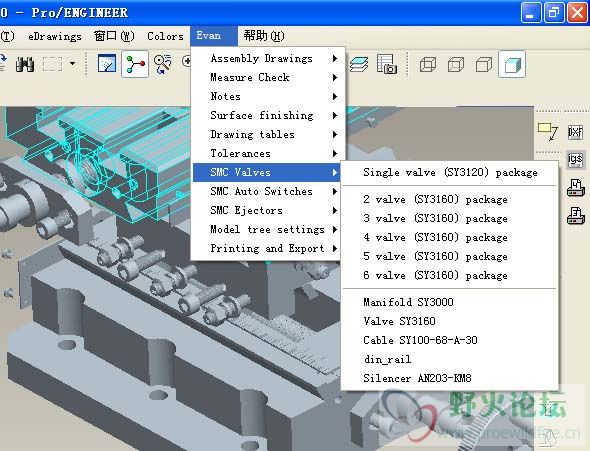
Task: Click the Evan menu tab
Action: coord(213,36)
